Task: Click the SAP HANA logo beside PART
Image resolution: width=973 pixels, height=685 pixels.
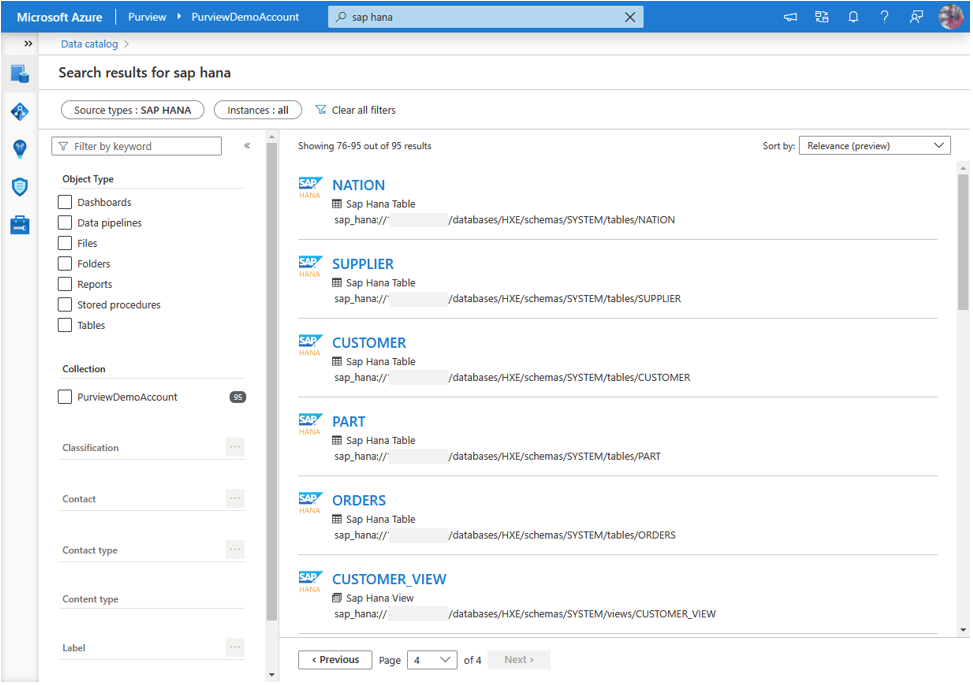Action: 310,424
